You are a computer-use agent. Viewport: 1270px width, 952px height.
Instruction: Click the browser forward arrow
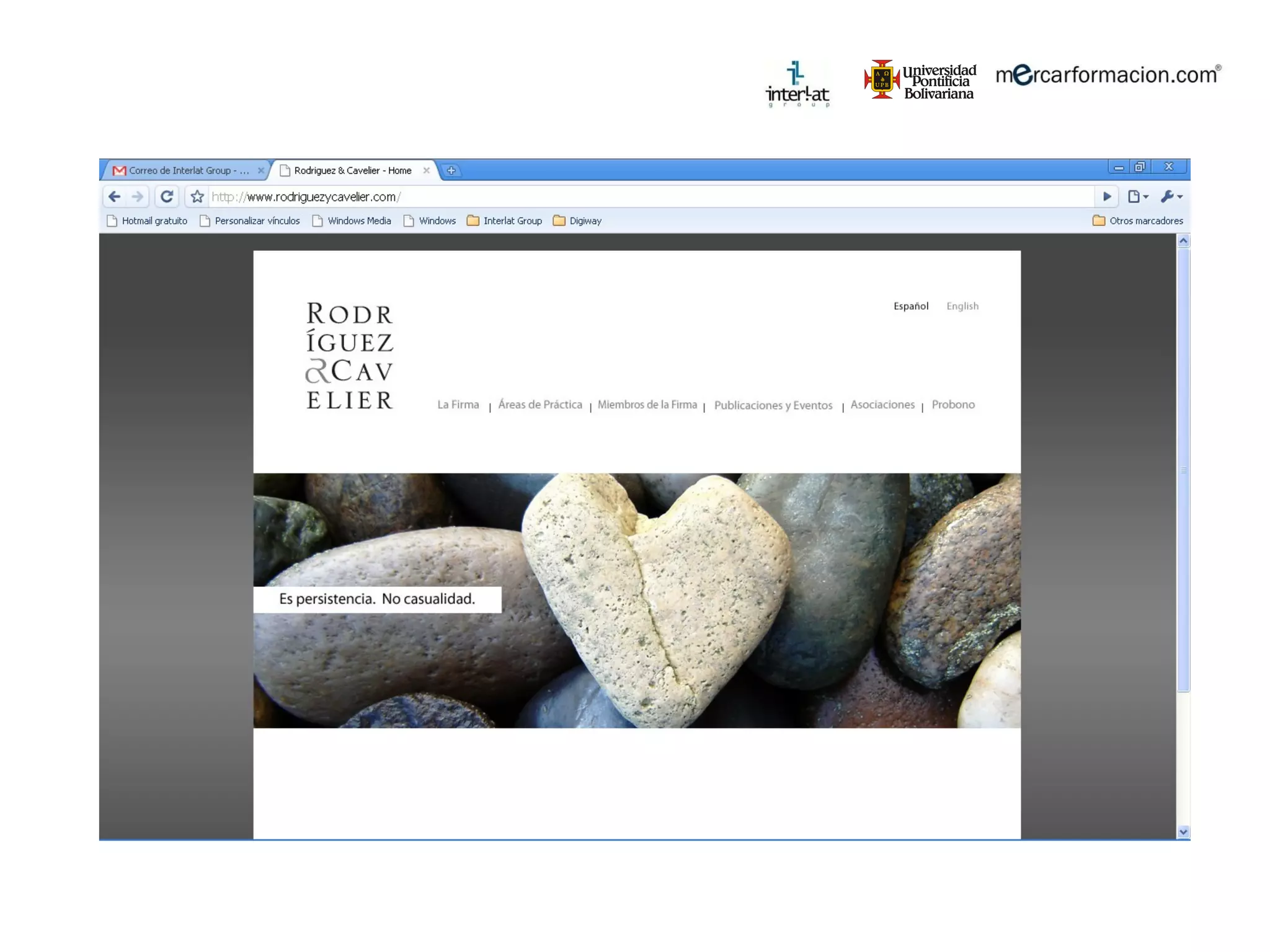click(138, 197)
